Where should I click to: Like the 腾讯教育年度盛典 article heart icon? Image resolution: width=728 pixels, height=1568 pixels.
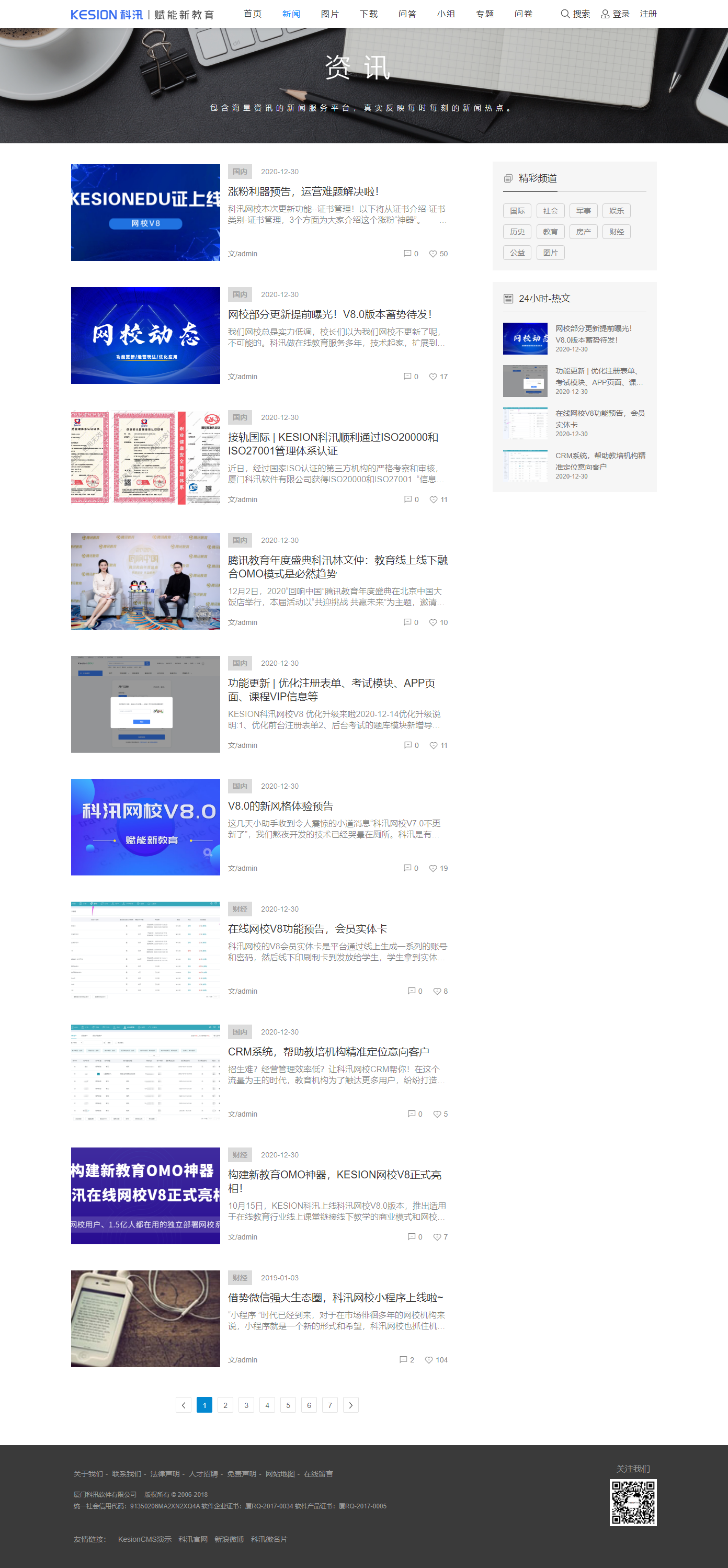(x=433, y=623)
